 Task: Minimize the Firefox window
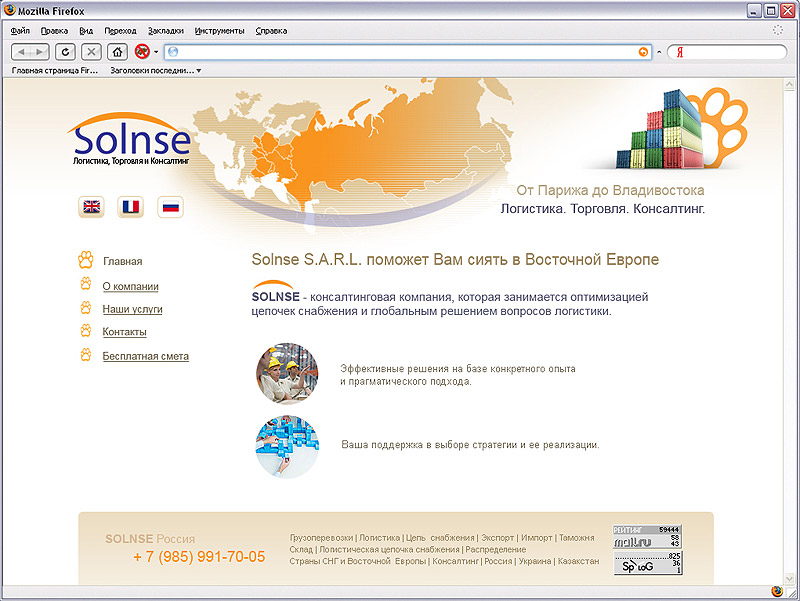tap(755, 10)
